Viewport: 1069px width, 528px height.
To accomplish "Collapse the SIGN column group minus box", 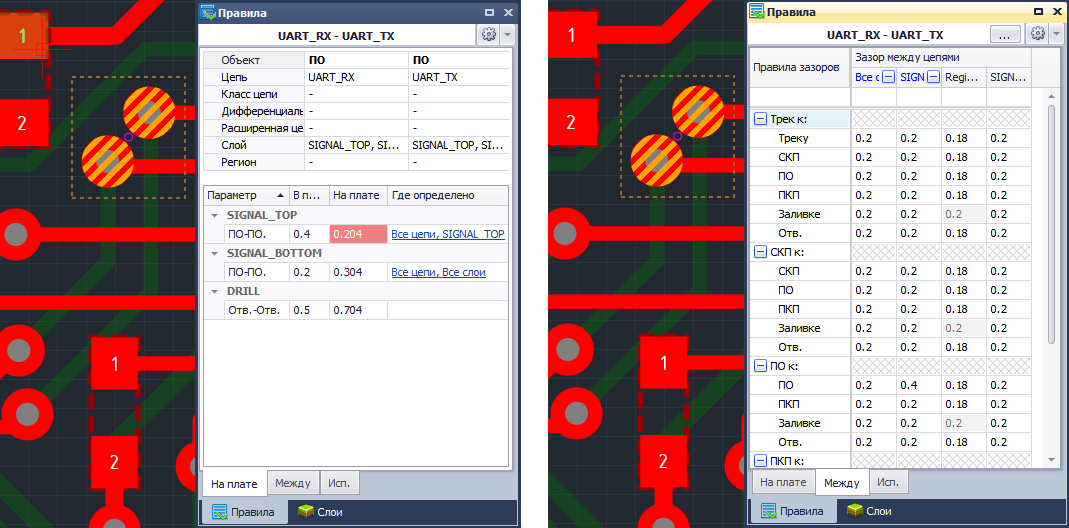I will point(933,77).
